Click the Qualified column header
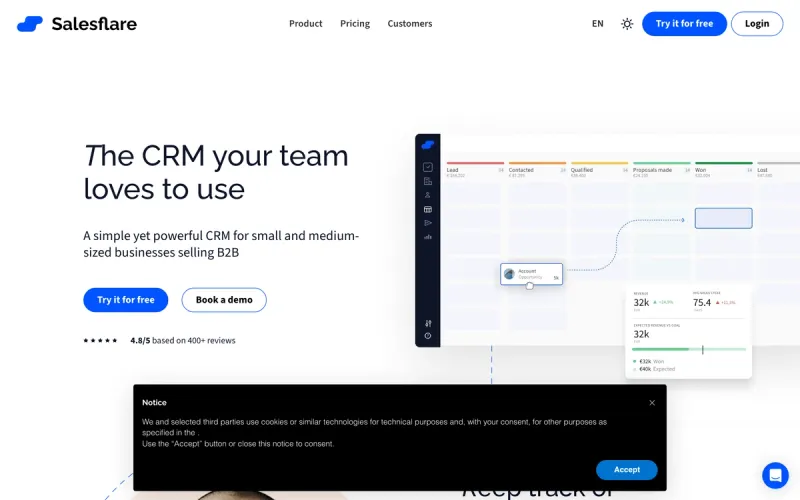800x500 pixels. (599, 170)
